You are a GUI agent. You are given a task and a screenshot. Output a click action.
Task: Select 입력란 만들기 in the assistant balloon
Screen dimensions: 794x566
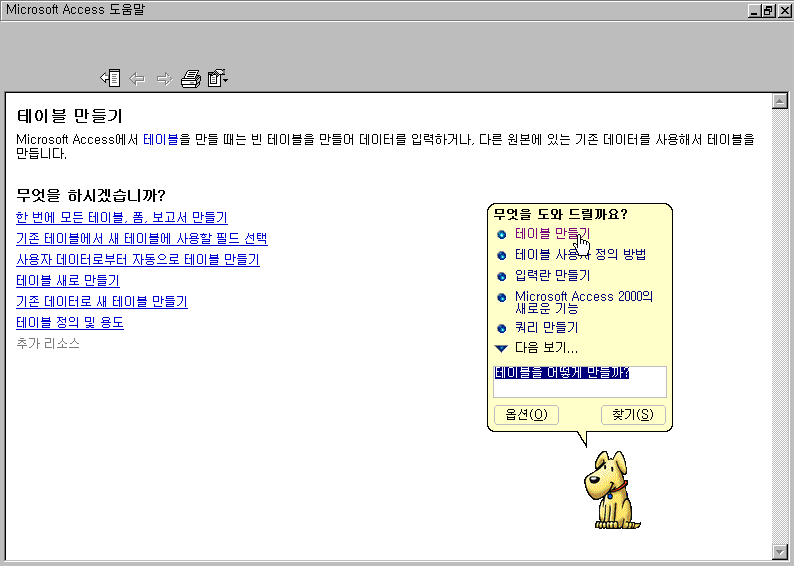(x=552, y=275)
